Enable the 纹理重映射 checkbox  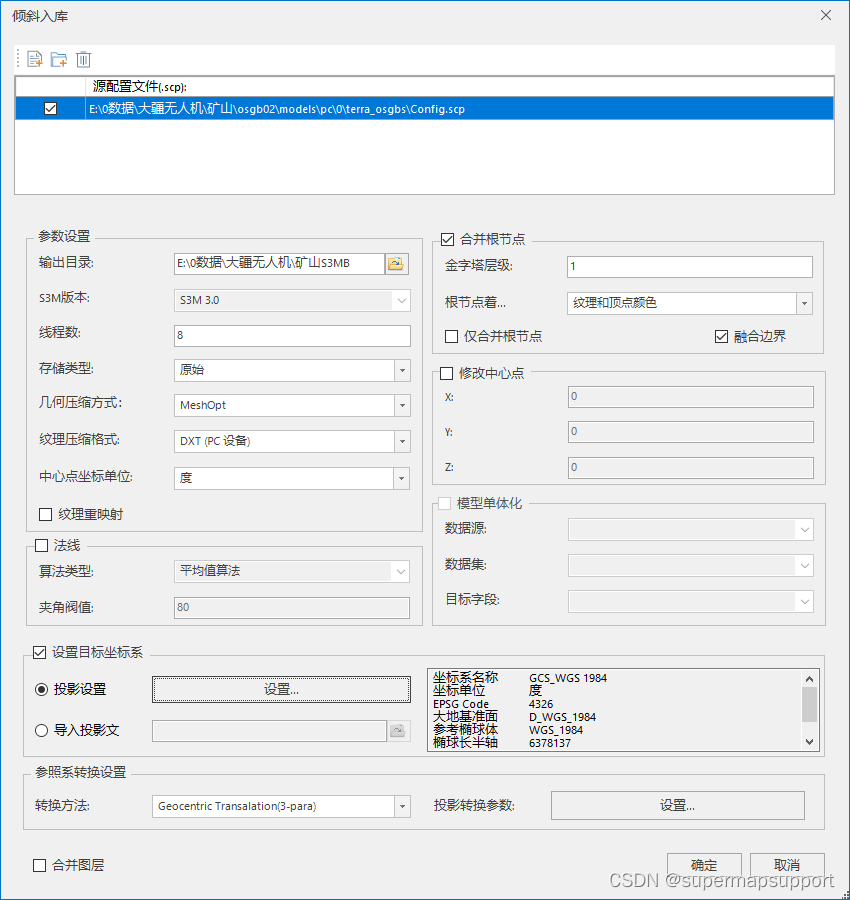pos(42,514)
